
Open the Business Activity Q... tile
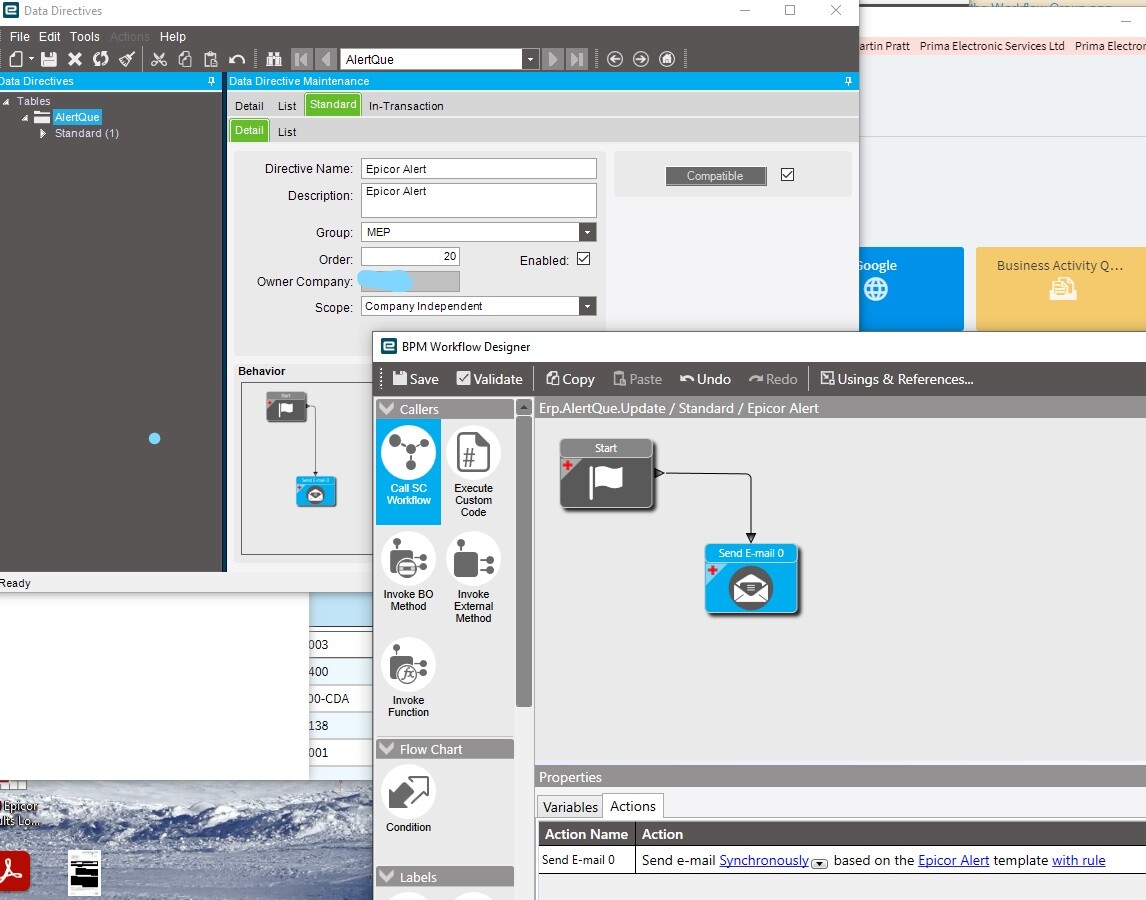coord(1060,289)
